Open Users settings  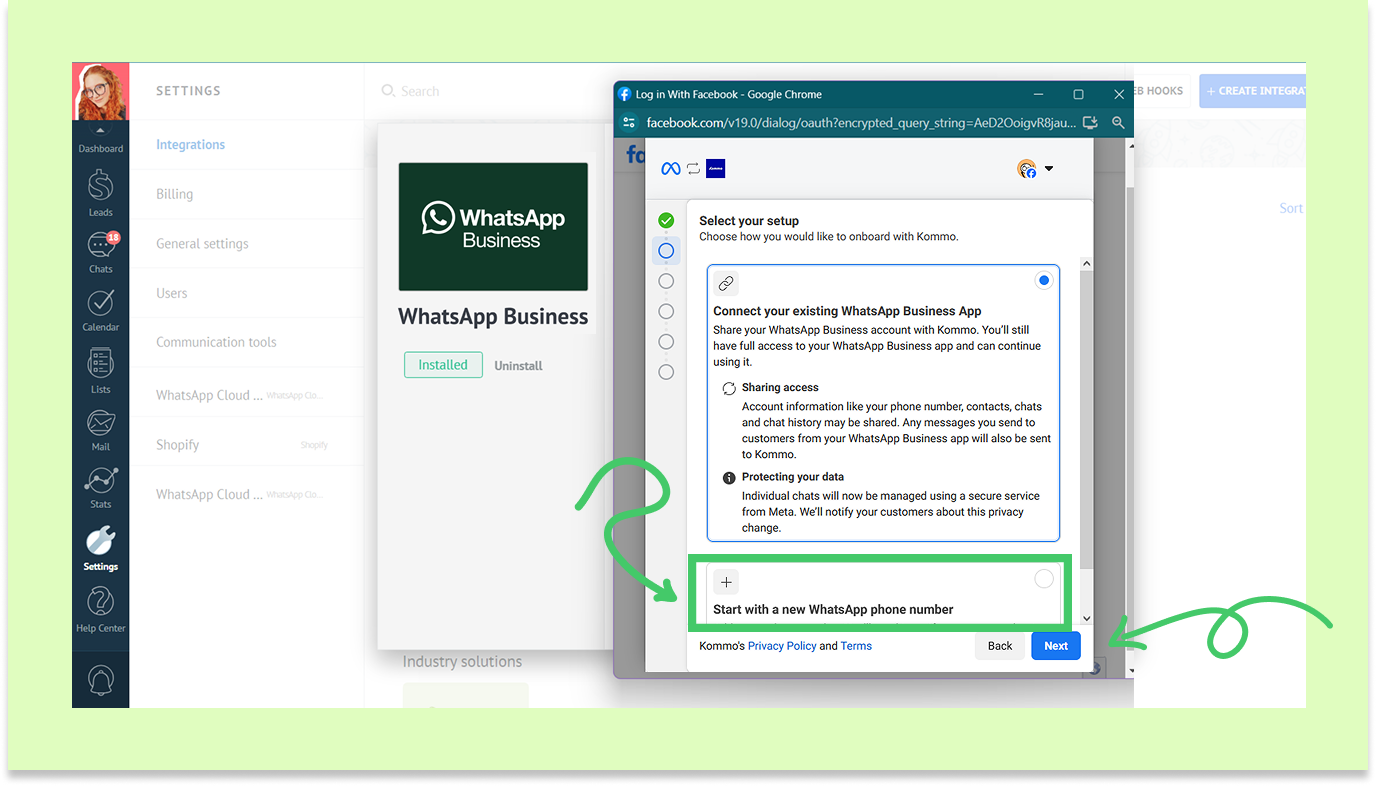pos(172,293)
